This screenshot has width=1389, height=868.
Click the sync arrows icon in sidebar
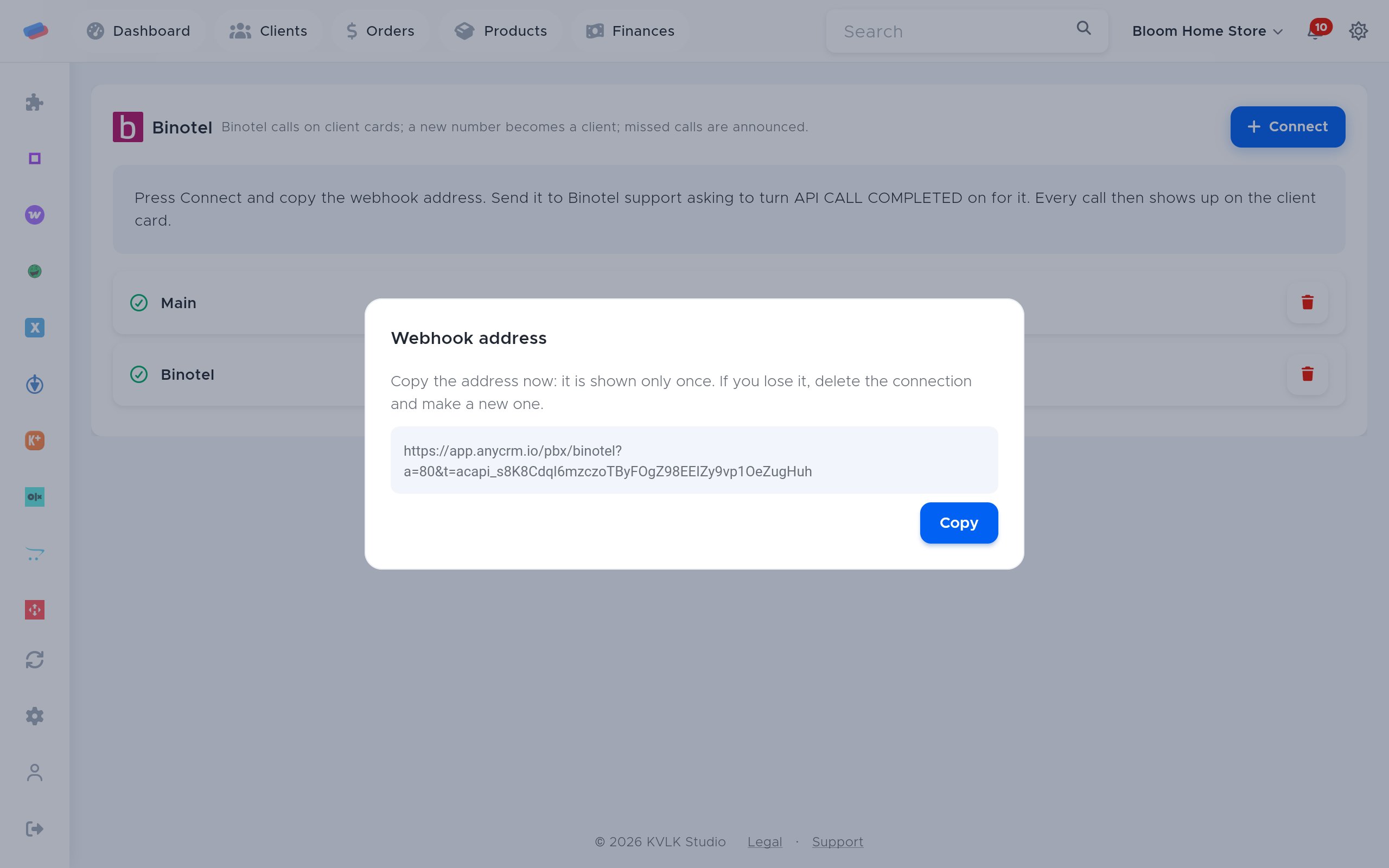click(34, 660)
